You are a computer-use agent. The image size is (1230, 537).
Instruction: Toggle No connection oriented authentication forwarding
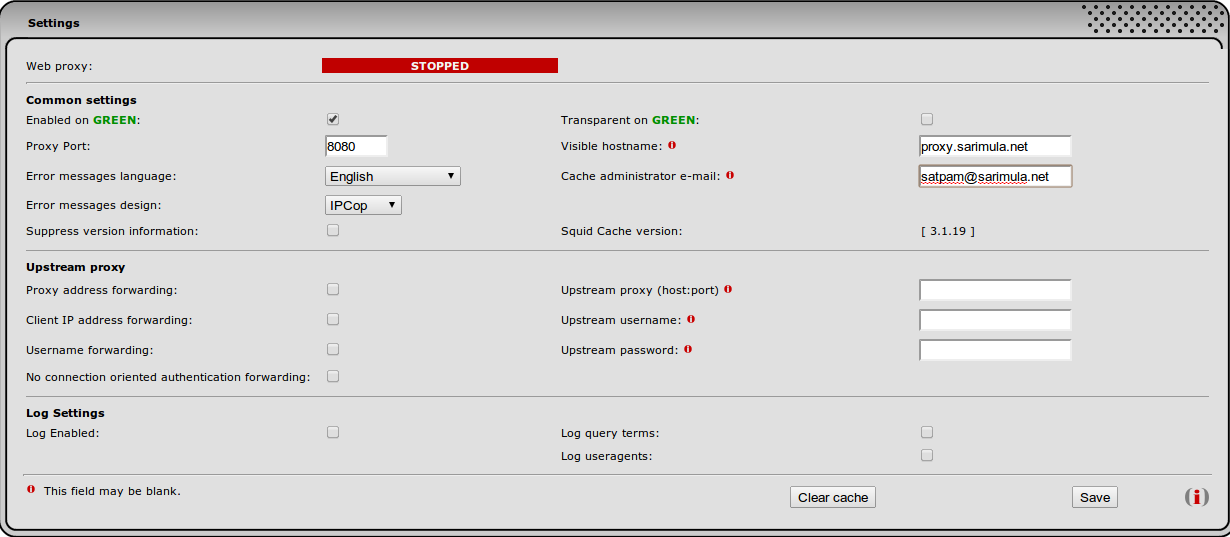pos(333,376)
